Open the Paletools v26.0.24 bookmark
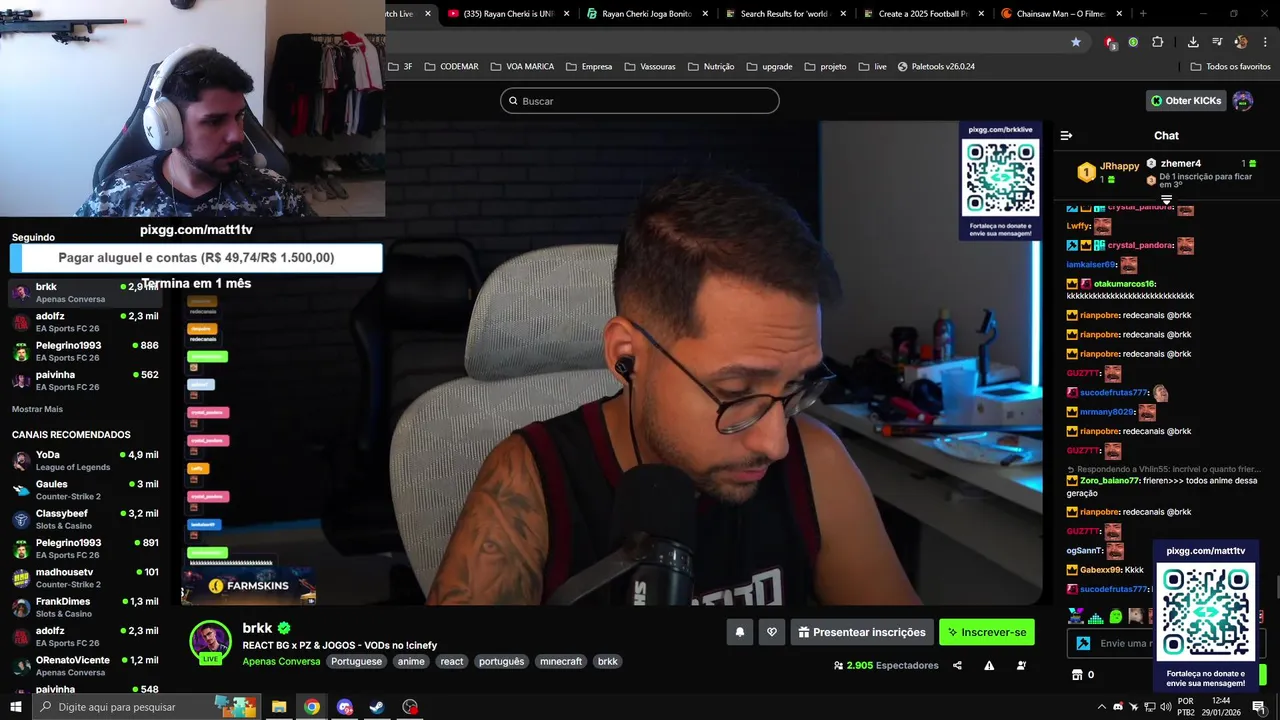 tap(936, 66)
